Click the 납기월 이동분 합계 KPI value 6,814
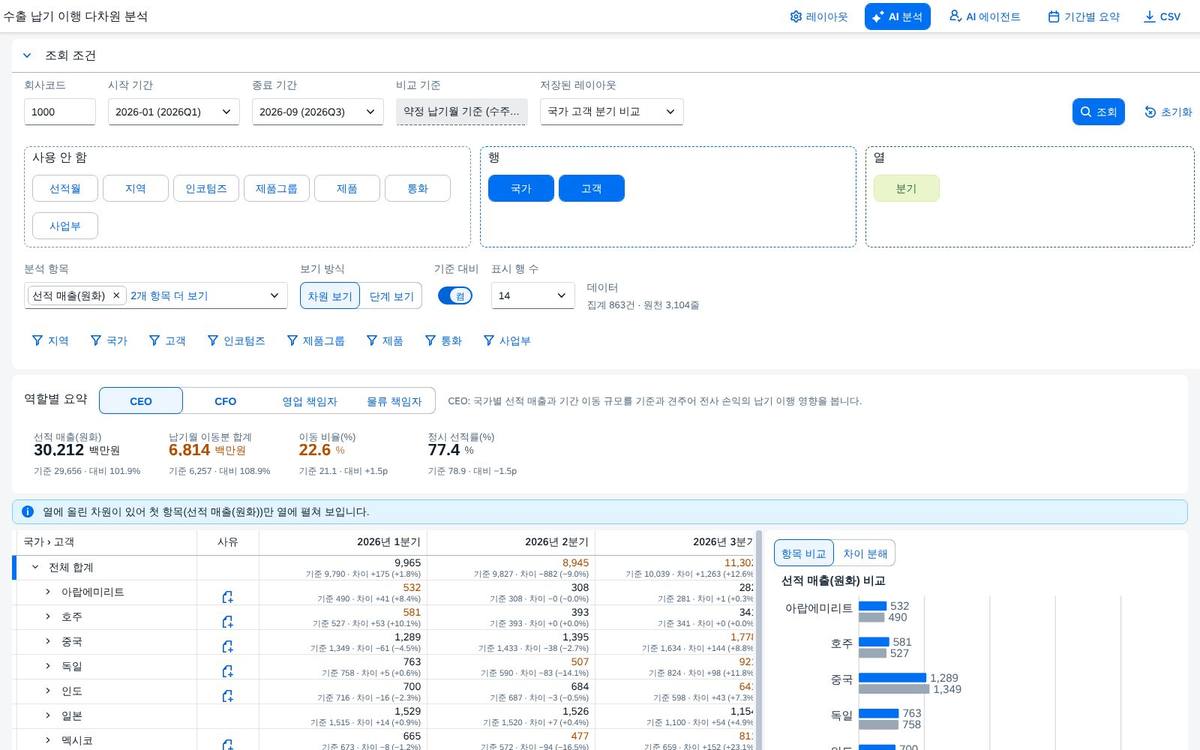 pyautogui.click(x=190, y=450)
